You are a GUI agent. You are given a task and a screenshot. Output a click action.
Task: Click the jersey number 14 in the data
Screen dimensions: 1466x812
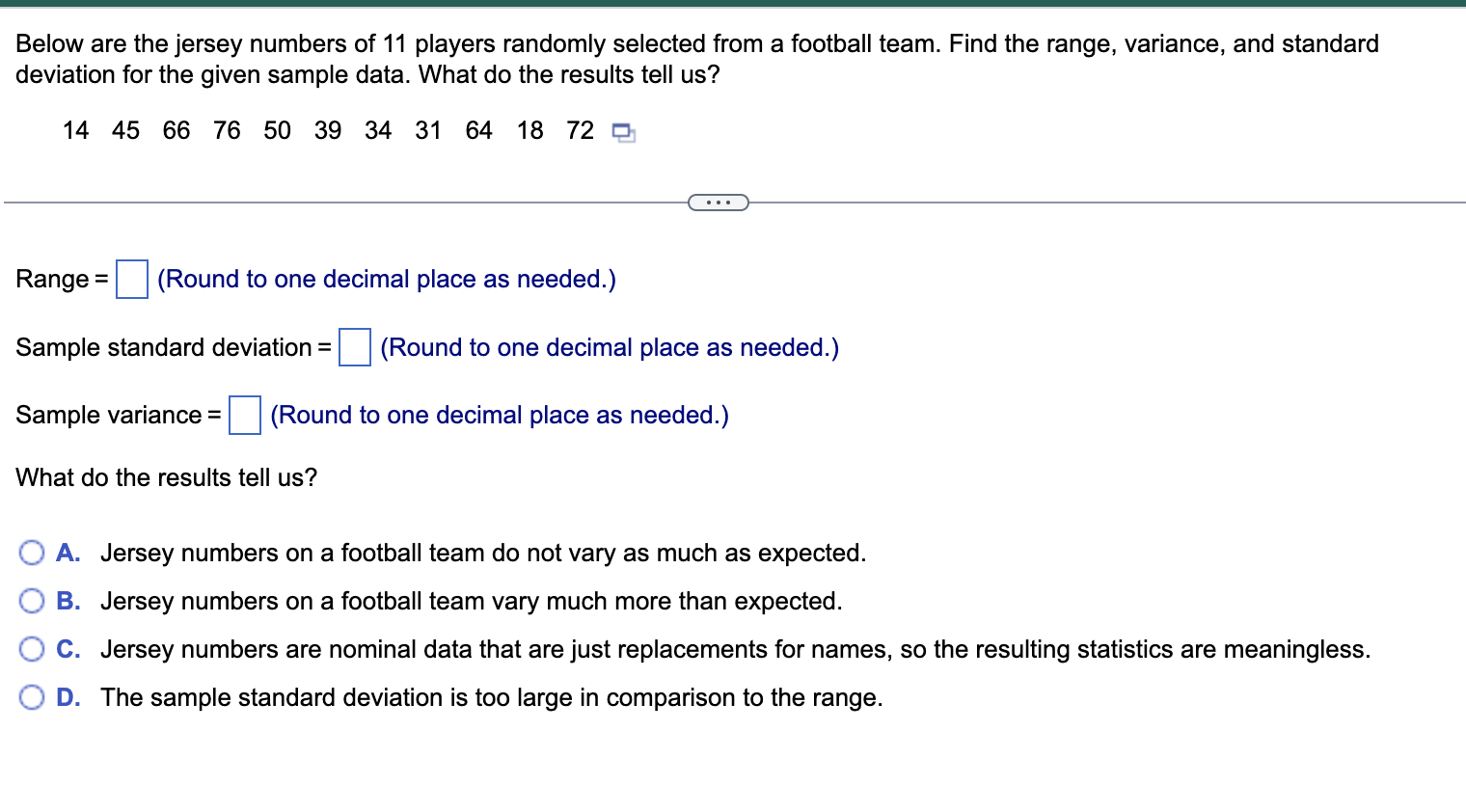tap(75, 130)
